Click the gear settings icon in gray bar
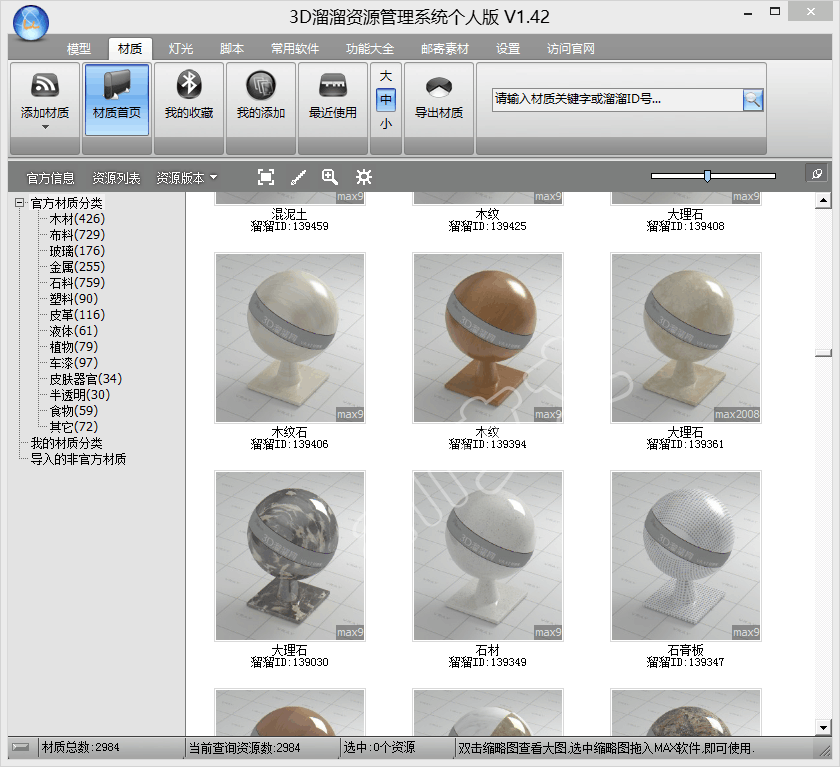The width and height of the screenshot is (840, 767). click(x=364, y=177)
